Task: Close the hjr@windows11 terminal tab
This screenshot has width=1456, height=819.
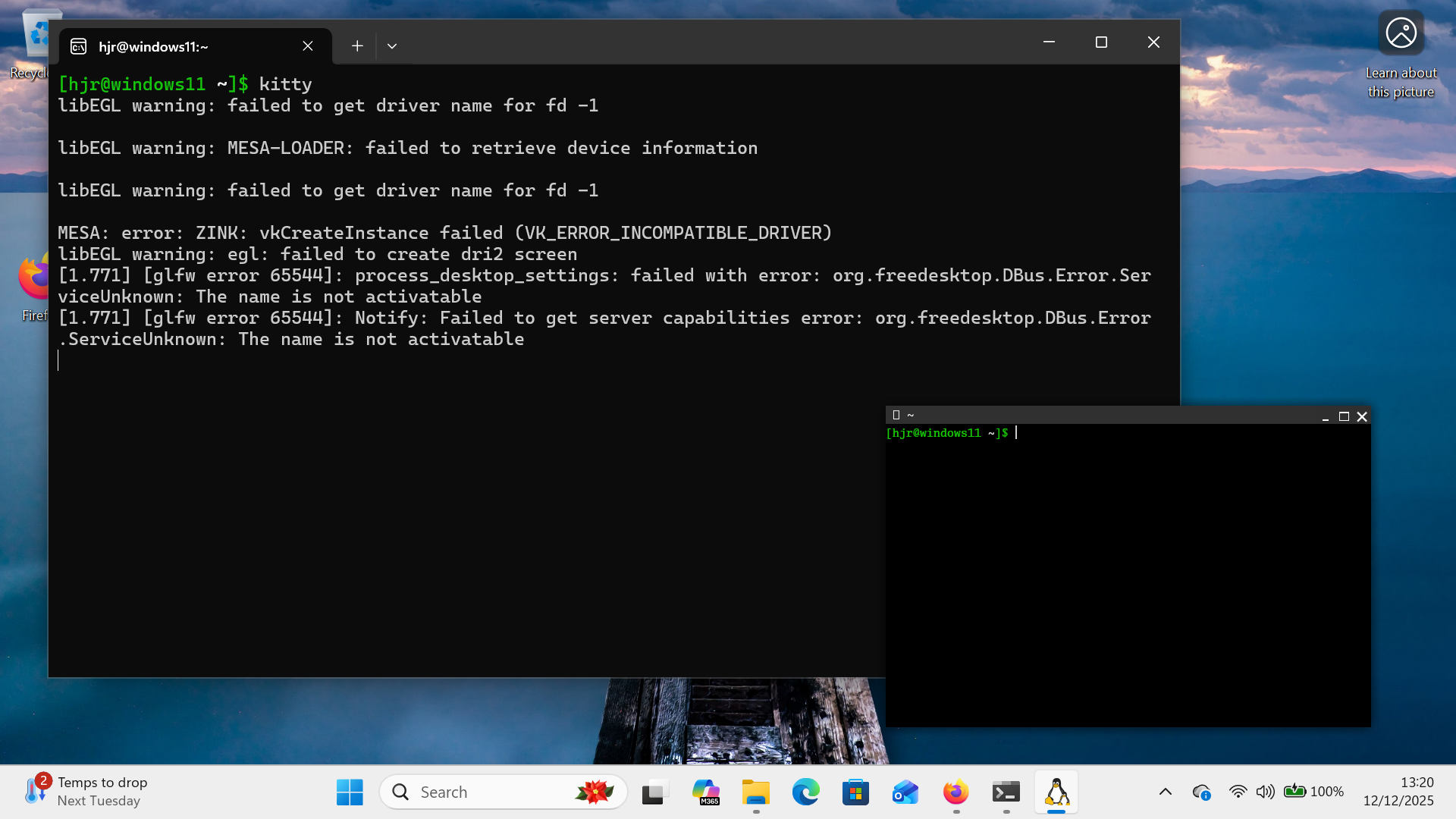Action: pos(308,46)
